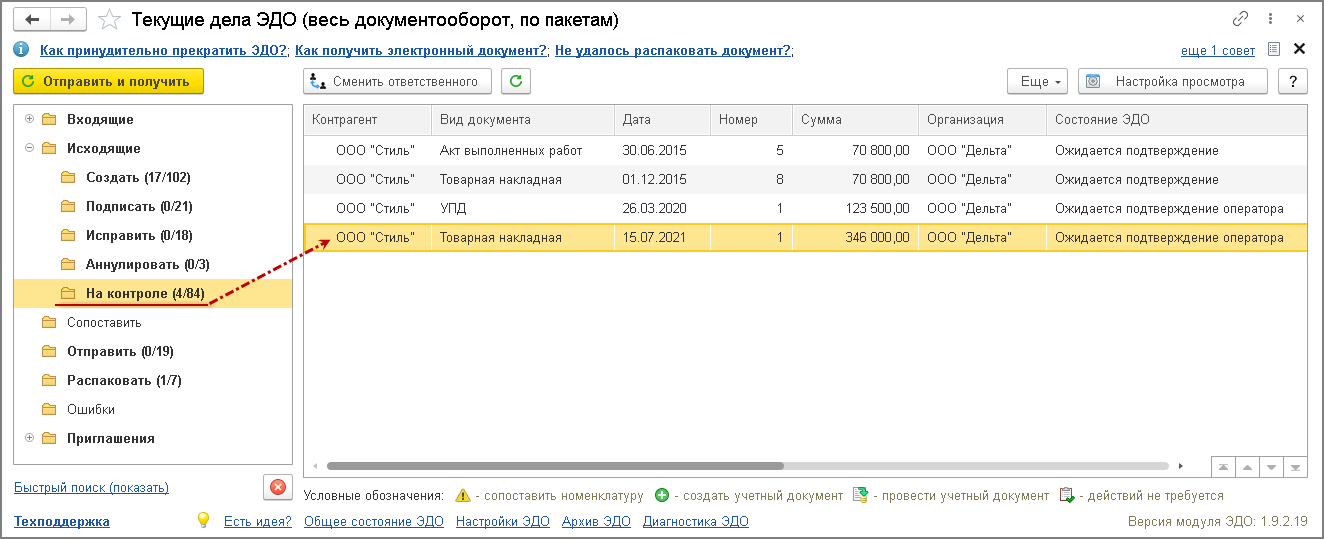This screenshot has height=539, width=1324.
Task: Open the window options three-dot menu
Action: 1270,19
